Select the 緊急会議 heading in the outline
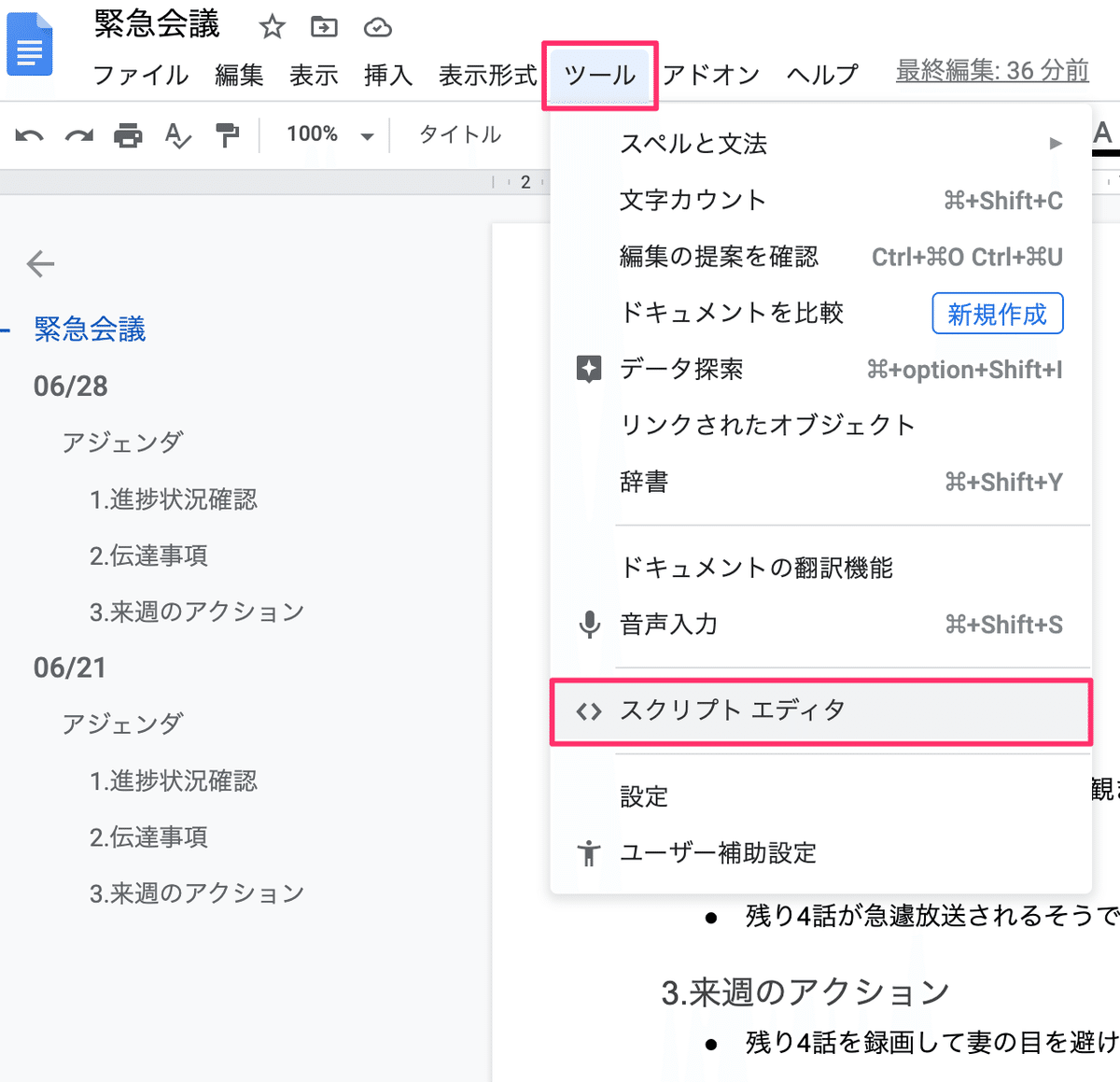1120x1082 pixels. pyautogui.click(x=89, y=329)
